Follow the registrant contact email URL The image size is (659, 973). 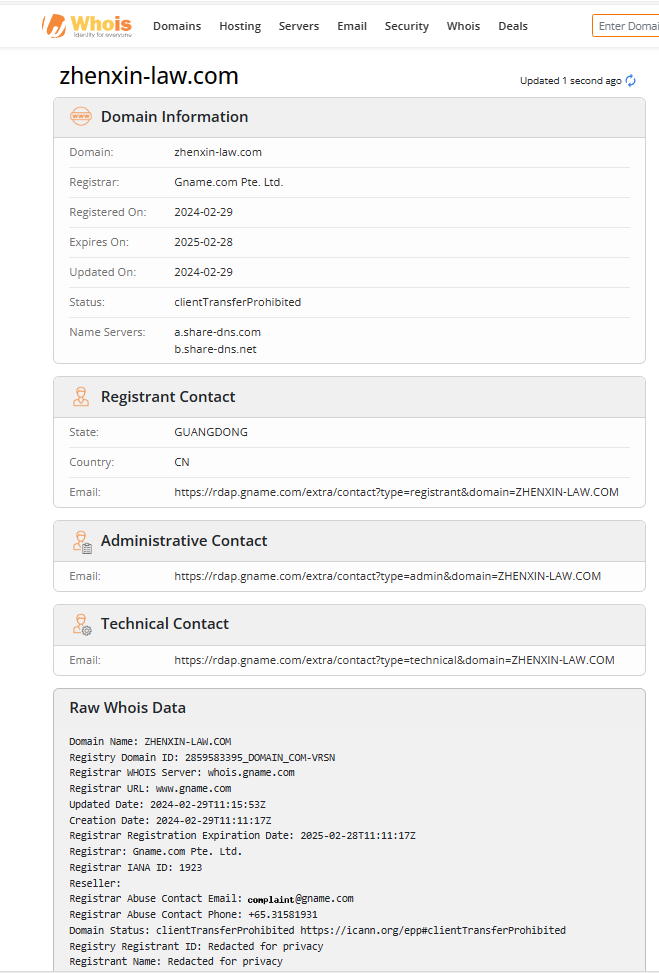point(397,492)
